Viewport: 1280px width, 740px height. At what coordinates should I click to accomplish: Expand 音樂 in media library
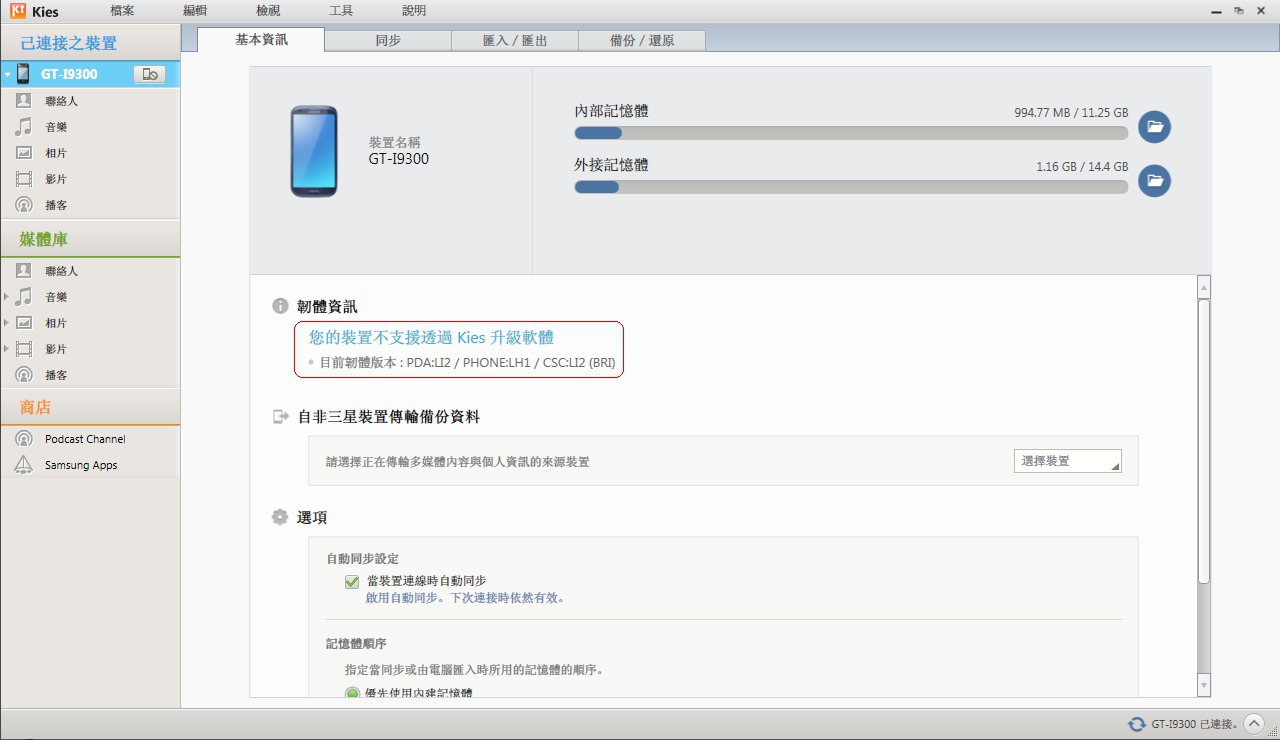(6, 297)
